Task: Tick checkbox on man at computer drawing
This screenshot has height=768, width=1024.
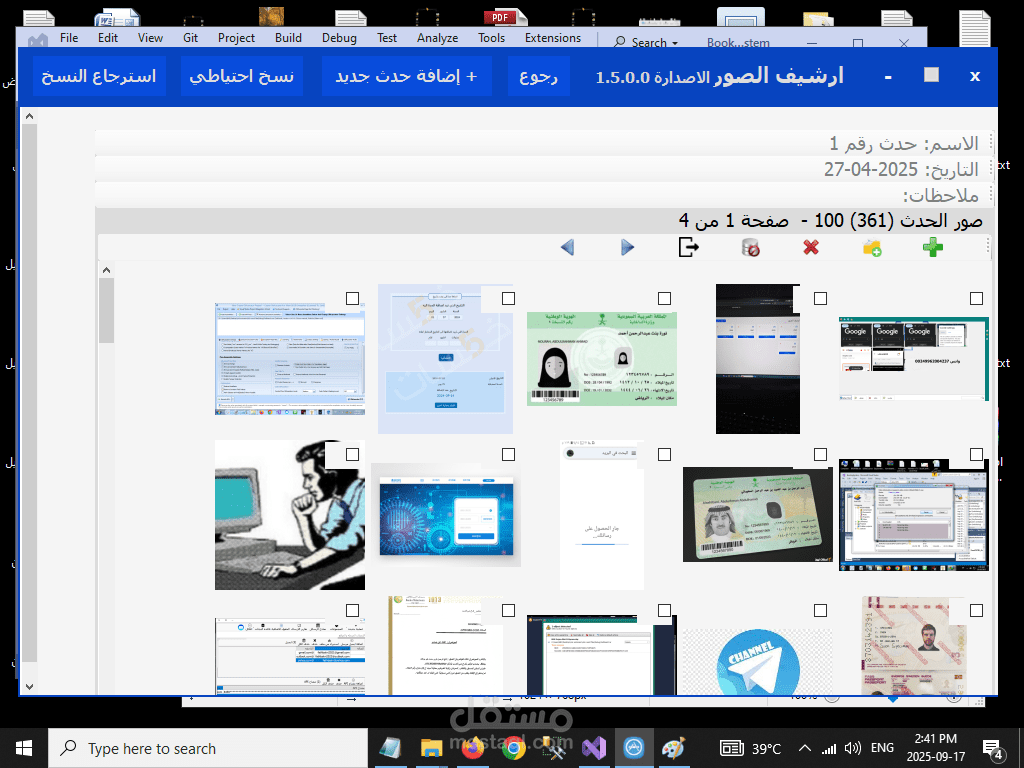Action: click(x=352, y=455)
